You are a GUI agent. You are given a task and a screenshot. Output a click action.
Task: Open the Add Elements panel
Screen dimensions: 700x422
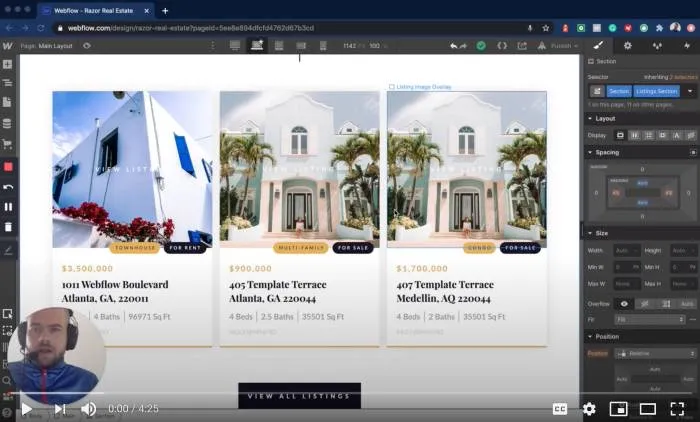7,64
